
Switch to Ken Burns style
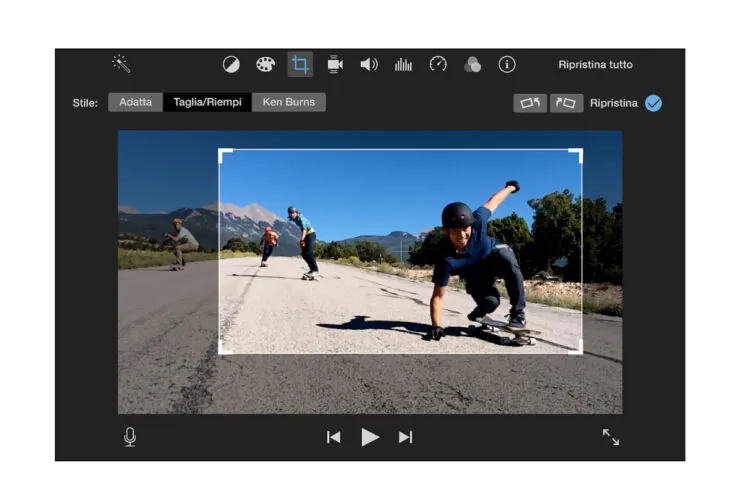pyautogui.click(x=288, y=102)
